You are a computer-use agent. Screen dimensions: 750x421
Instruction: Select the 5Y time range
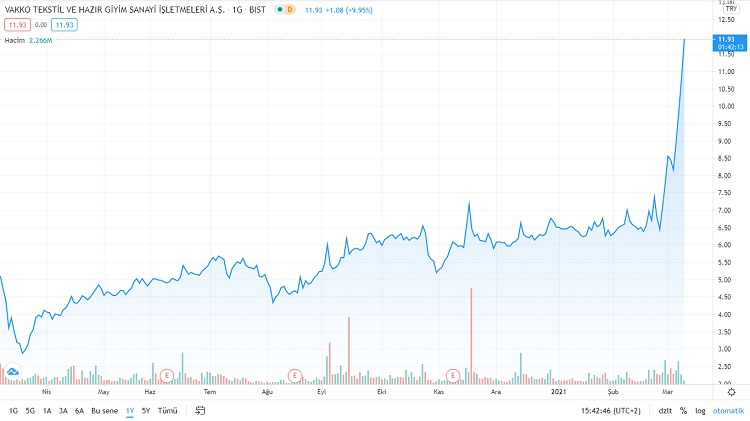(146, 411)
